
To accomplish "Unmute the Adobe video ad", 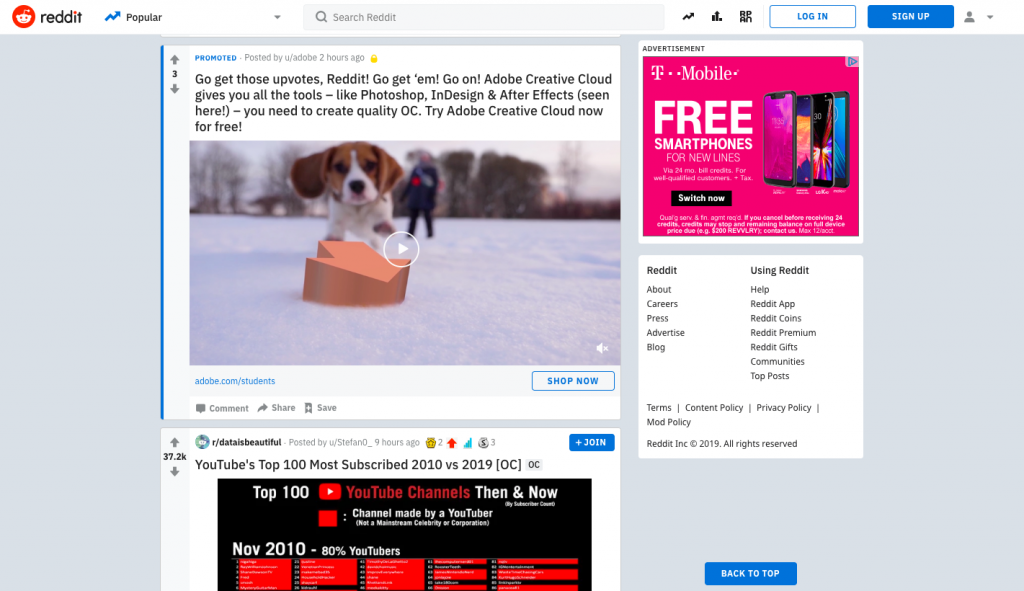I will [602, 347].
